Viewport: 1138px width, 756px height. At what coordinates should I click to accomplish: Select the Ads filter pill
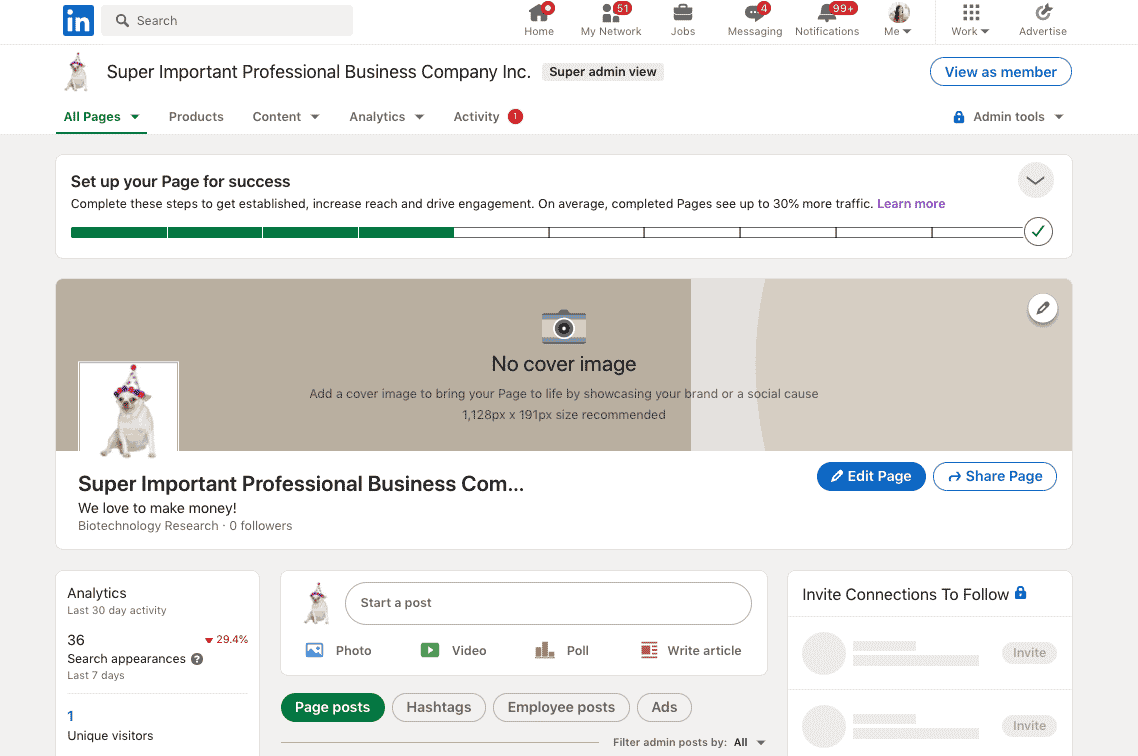[x=664, y=707]
